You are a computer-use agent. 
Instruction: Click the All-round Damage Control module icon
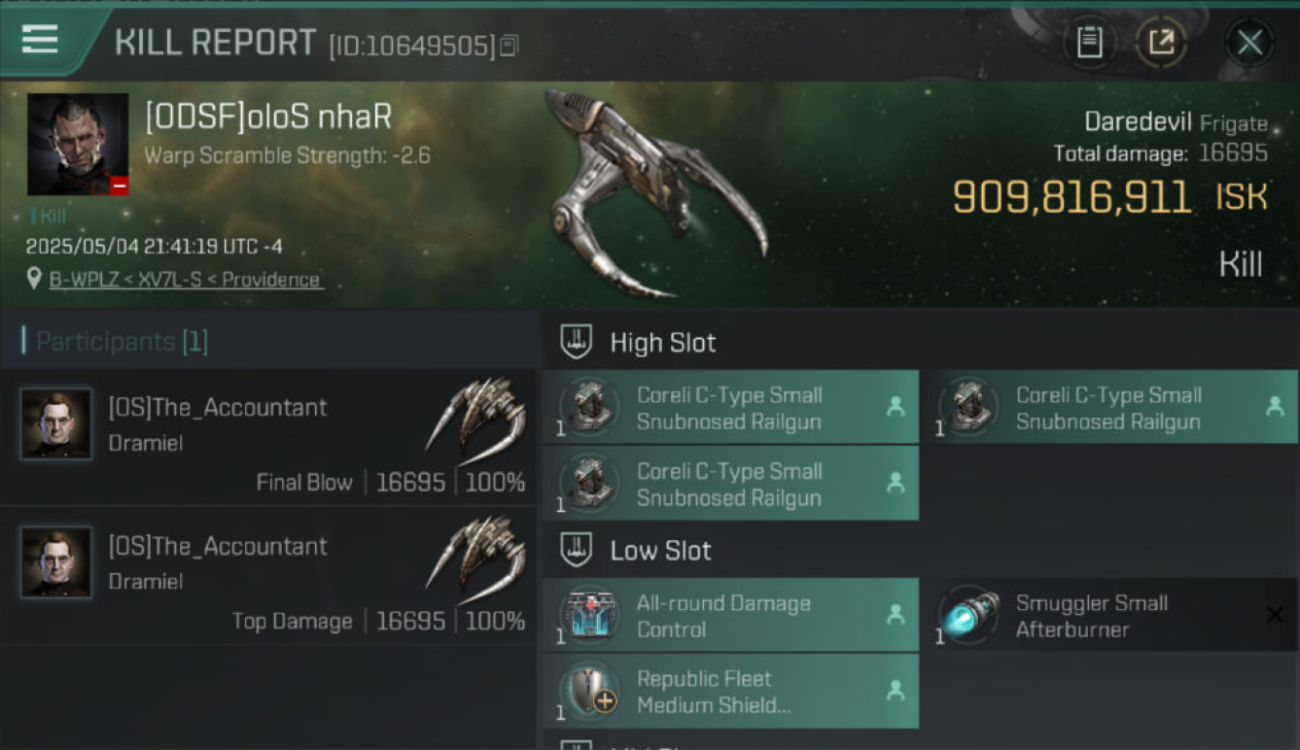coord(589,616)
